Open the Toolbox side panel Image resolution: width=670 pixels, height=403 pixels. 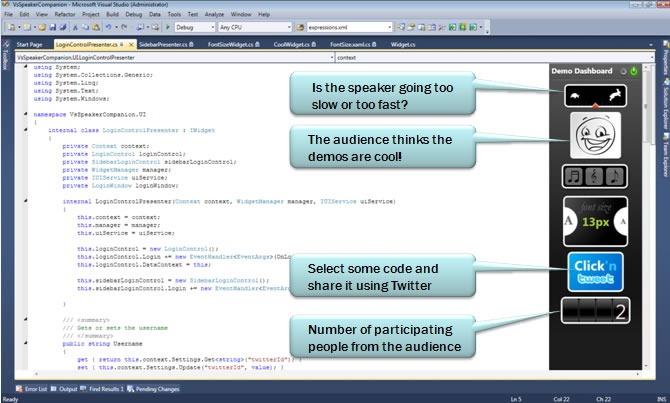(x=5, y=55)
